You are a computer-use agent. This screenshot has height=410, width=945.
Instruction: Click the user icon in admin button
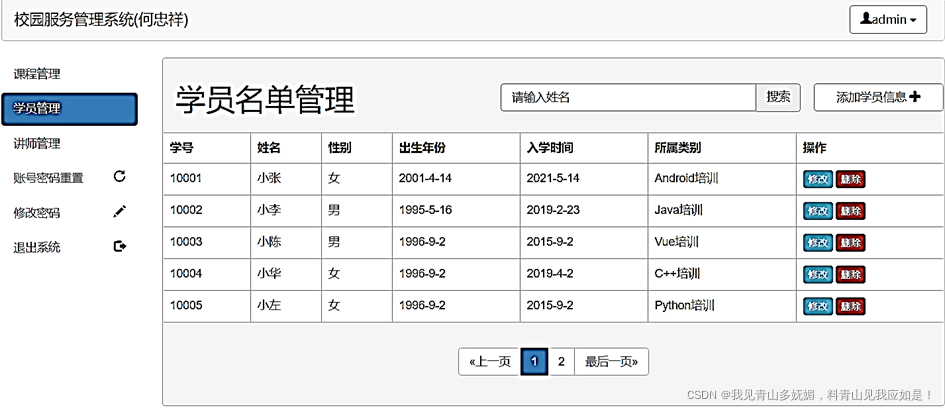click(865, 19)
